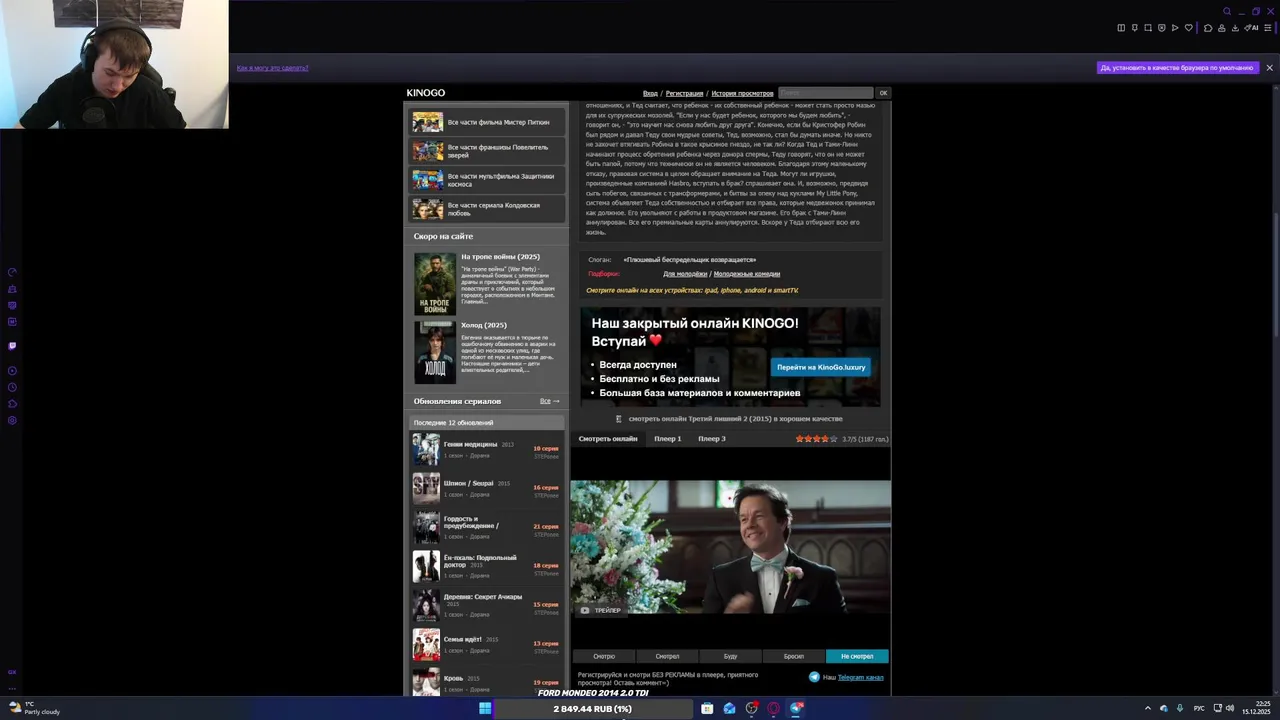Submit search with OK button
The height and width of the screenshot is (720, 1280).
point(883,93)
